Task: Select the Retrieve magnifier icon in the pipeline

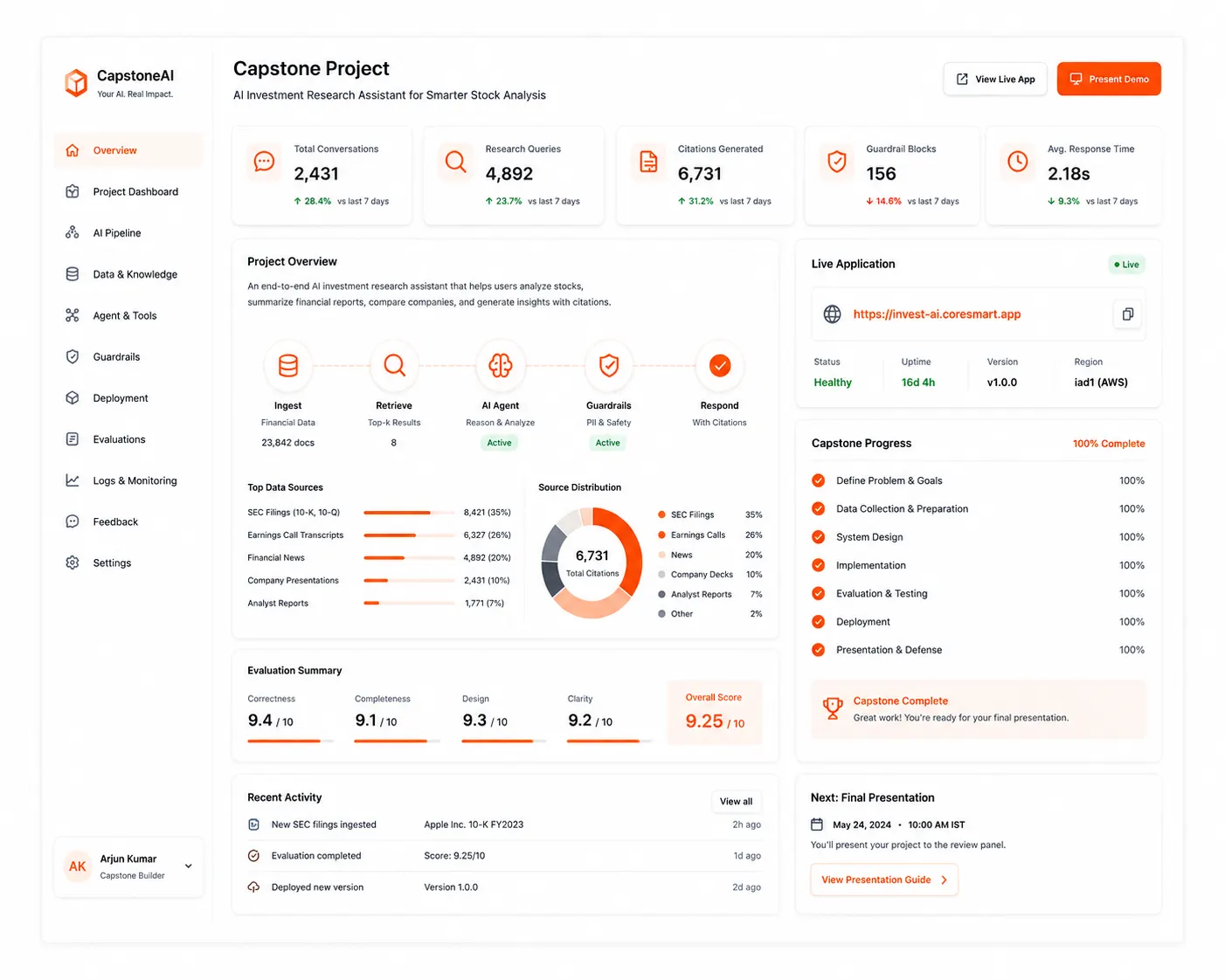Action: (x=394, y=366)
